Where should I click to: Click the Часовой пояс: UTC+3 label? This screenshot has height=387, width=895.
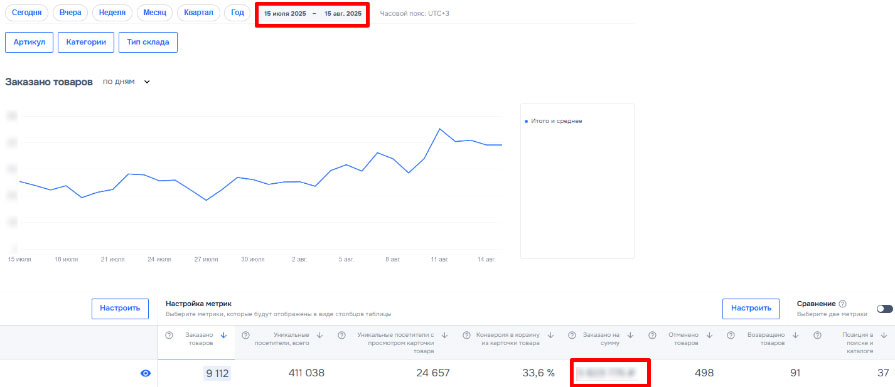tap(414, 13)
